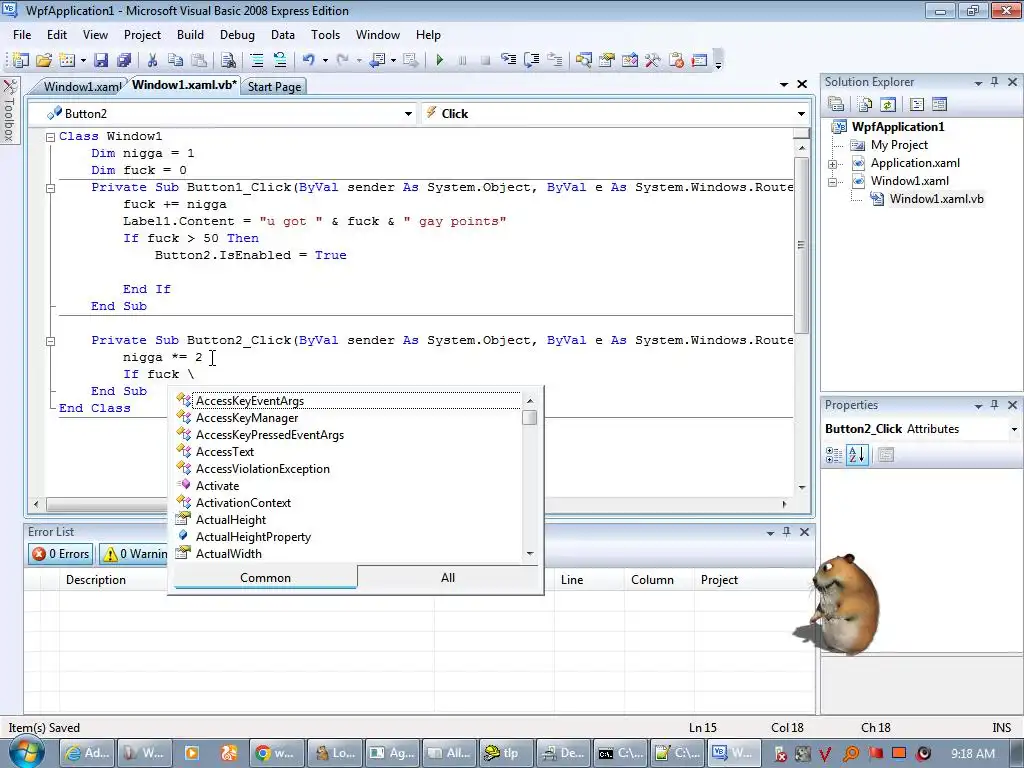Undo the last edit using toolbar icon
This screenshot has height=768, width=1024.
tap(308, 60)
